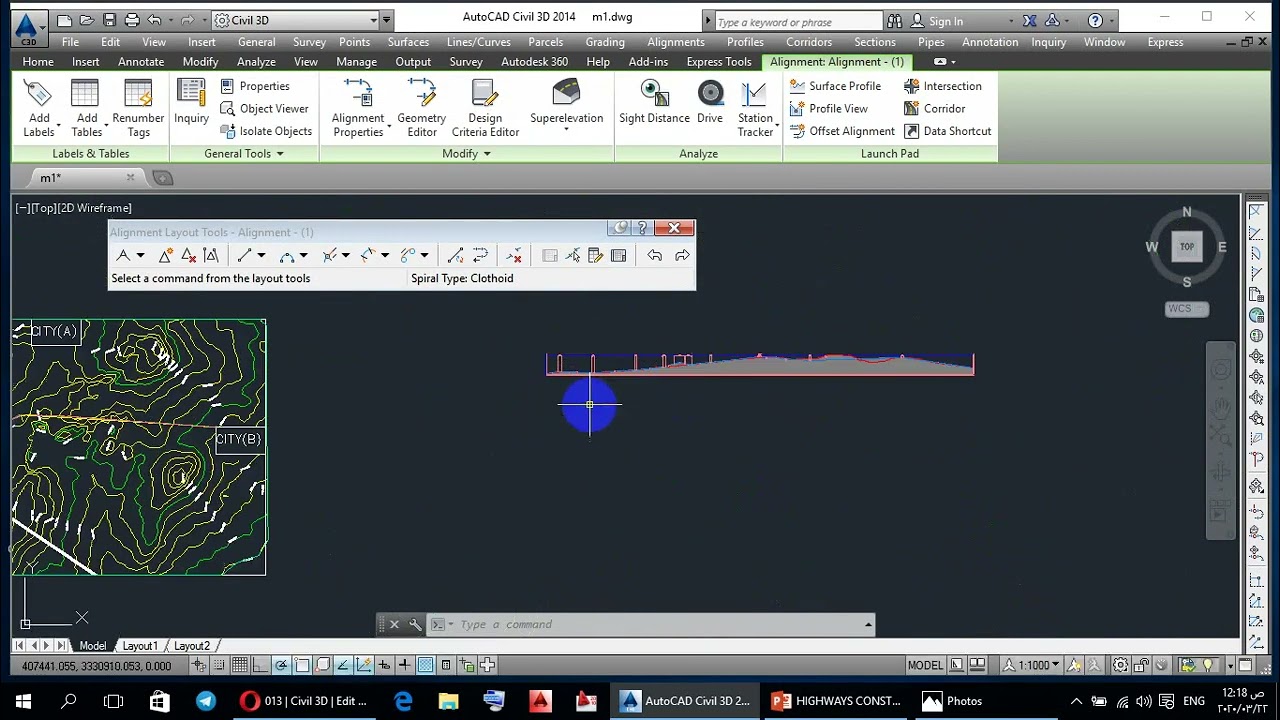Select the fixed line draw tool
Screen dimensions: 1280x720
245,256
